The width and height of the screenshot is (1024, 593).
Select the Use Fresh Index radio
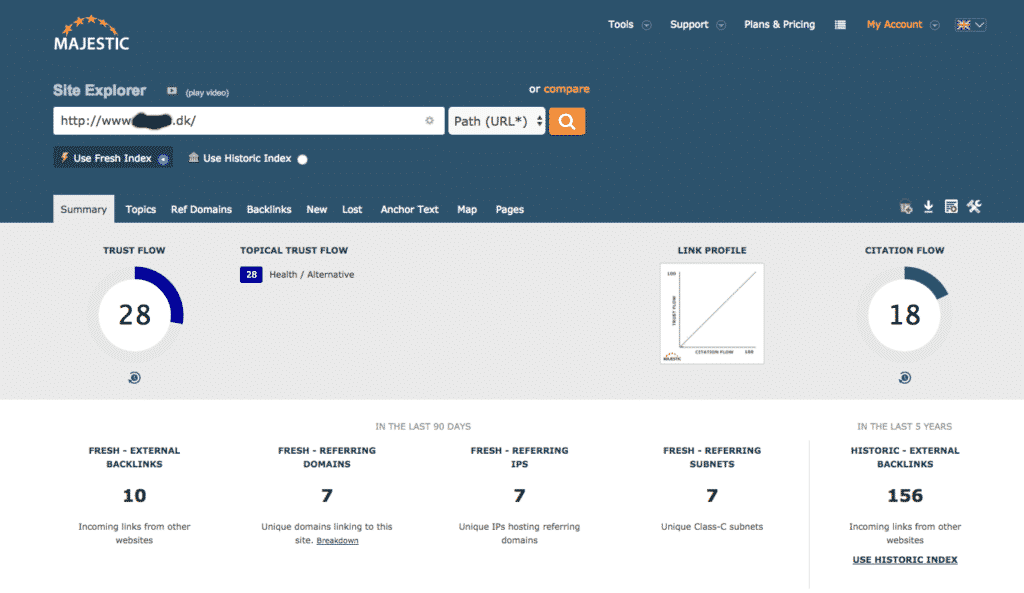pyautogui.click(x=163, y=159)
